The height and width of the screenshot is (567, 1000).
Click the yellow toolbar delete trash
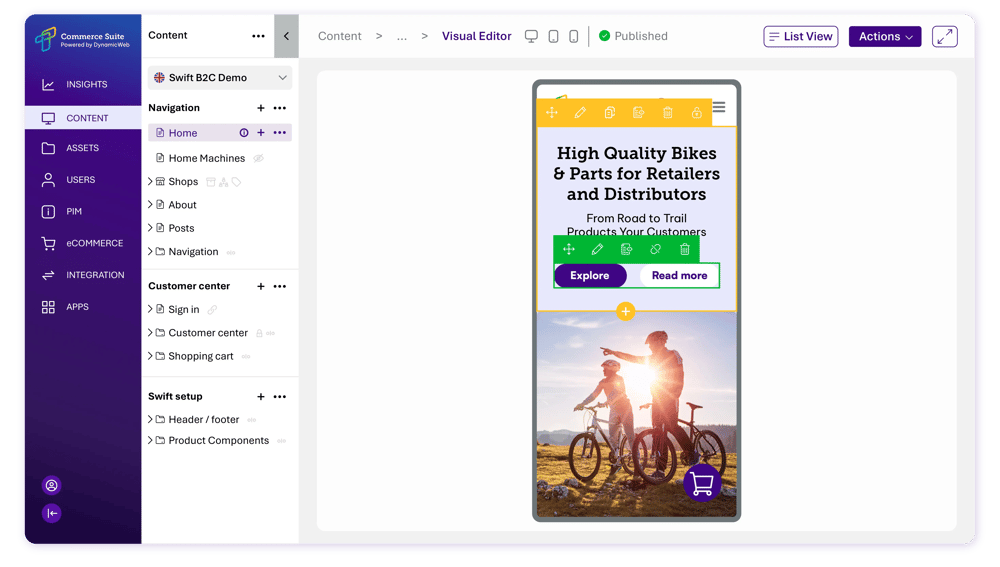668,113
